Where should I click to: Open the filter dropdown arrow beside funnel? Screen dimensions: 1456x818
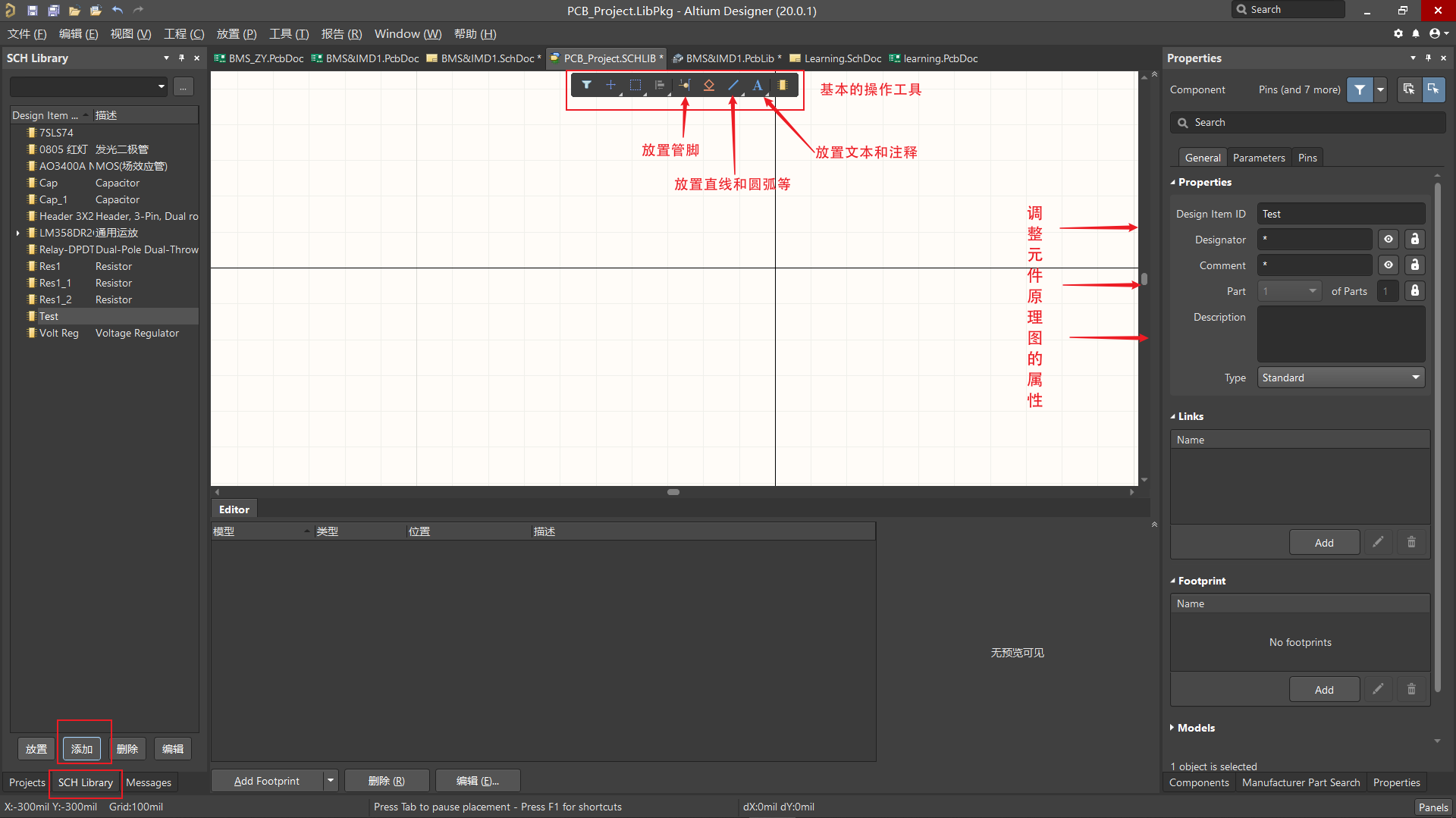(x=1381, y=89)
